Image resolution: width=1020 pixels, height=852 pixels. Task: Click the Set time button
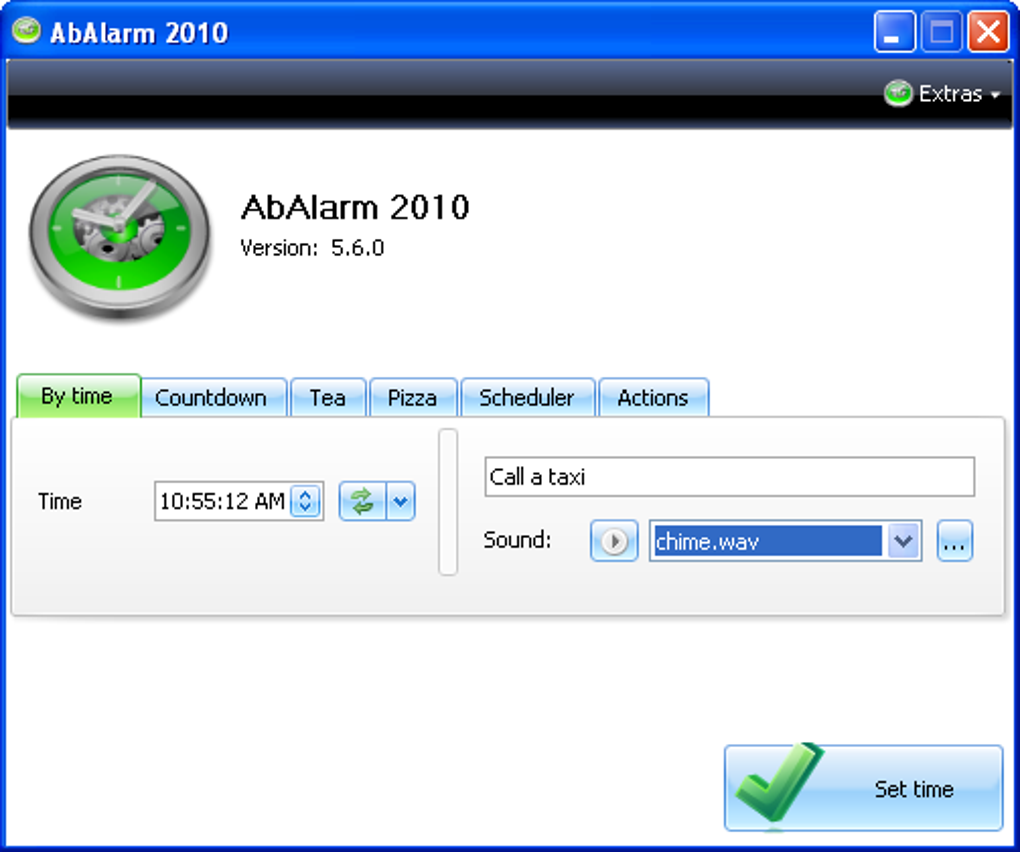[x=864, y=788]
